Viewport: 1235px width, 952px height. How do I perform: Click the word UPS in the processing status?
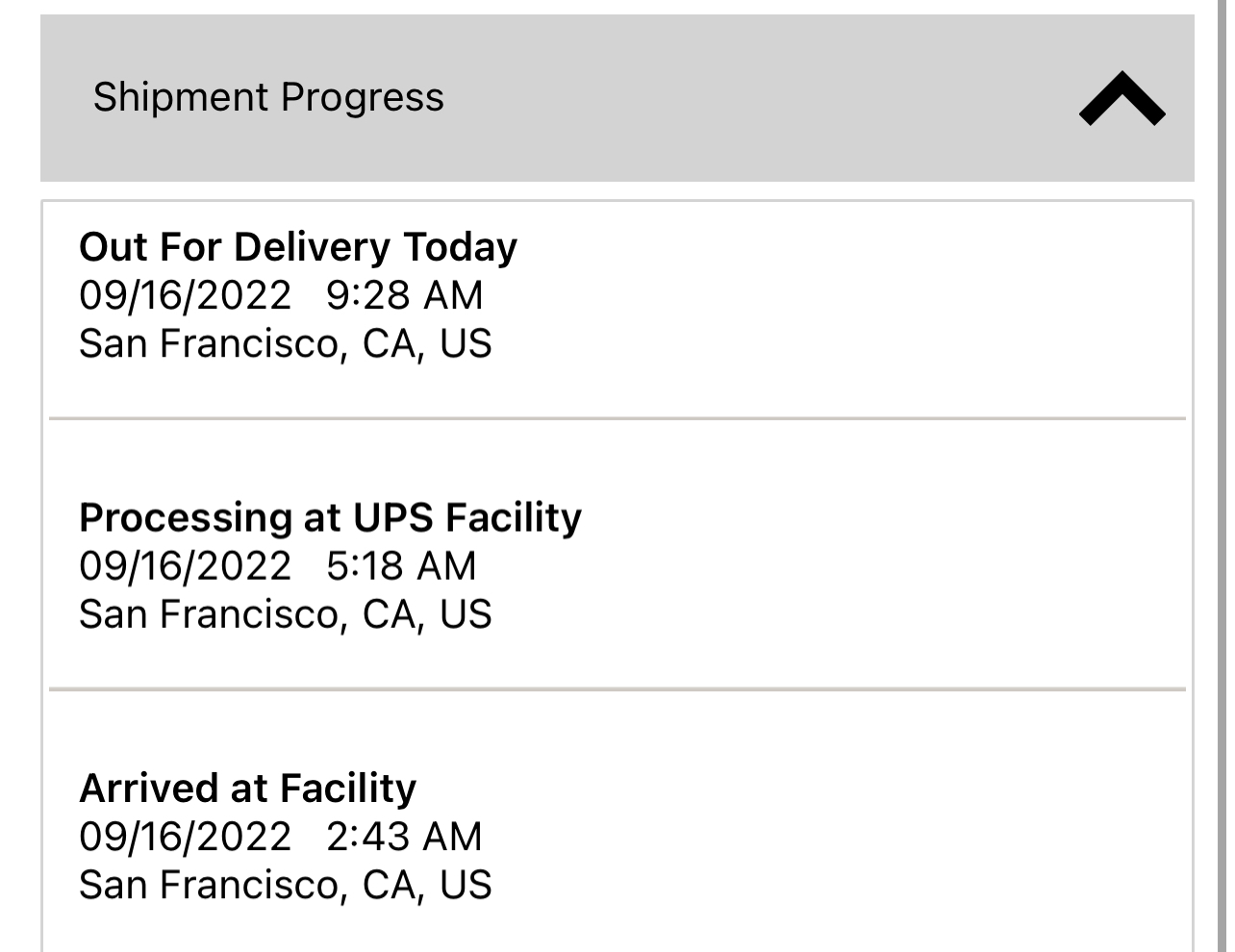pos(393,517)
